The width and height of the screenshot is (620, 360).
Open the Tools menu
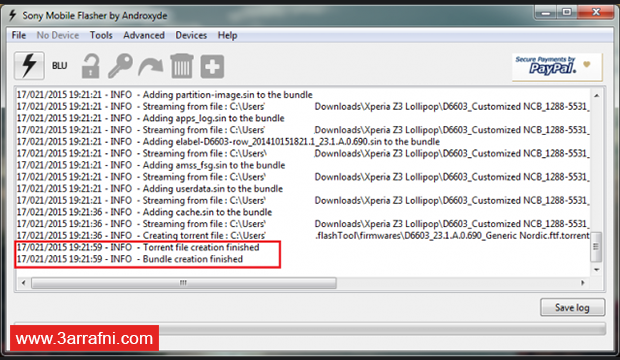click(x=101, y=35)
